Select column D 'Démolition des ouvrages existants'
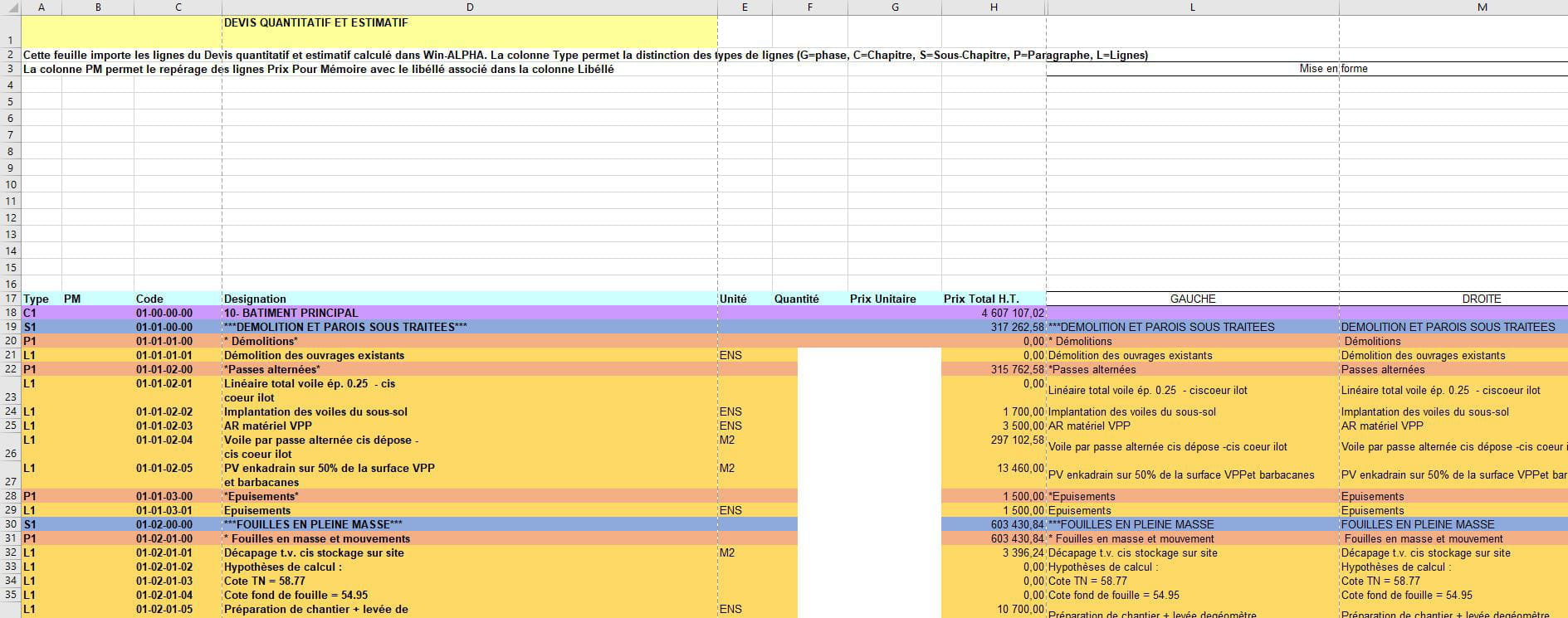Screen dimensions: 1568x618 [470, 355]
